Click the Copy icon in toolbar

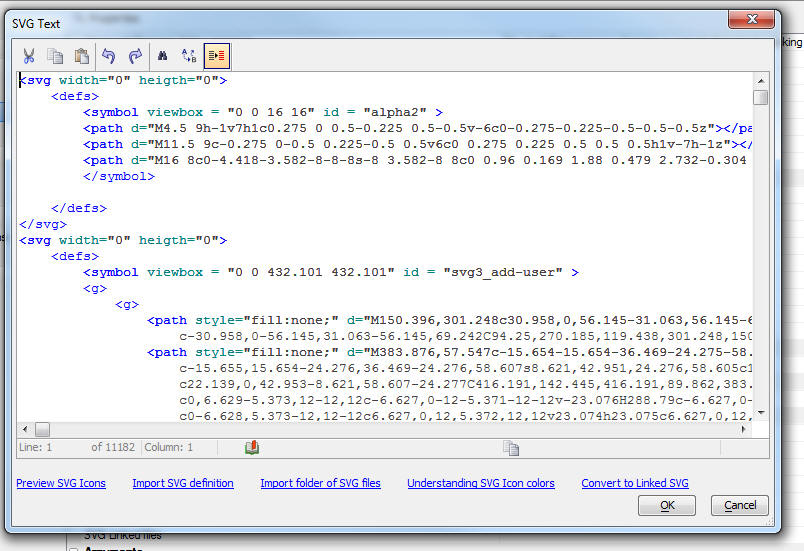click(x=55, y=56)
